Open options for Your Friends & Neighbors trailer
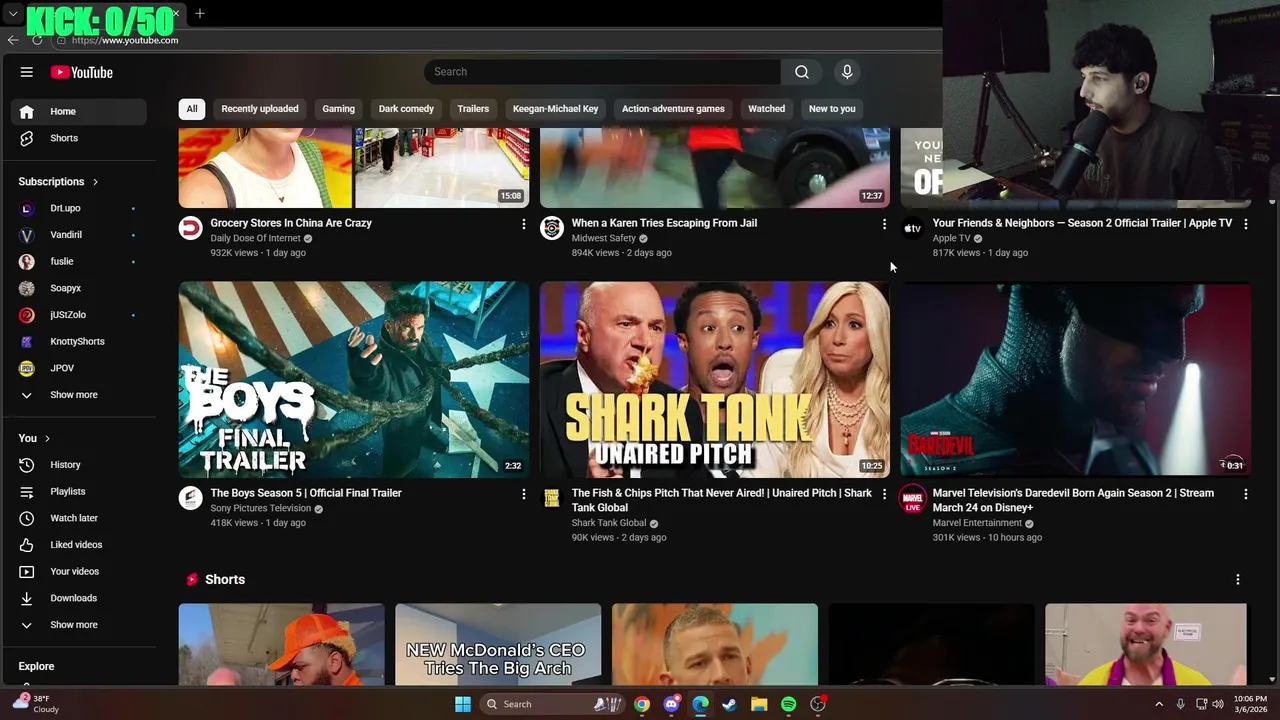Image resolution: width=1280 pixels, height=720 pixels. [1245, 224]
